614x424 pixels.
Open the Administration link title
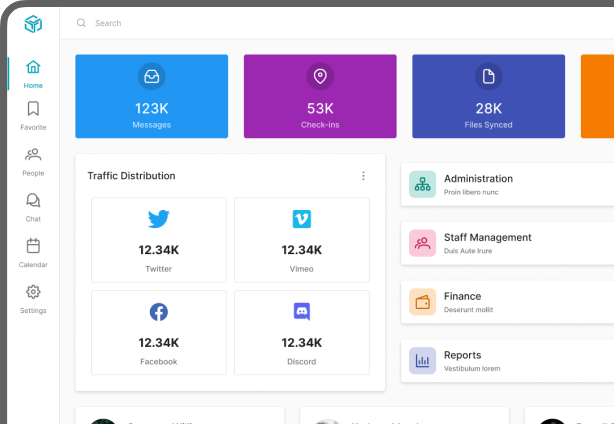(478, 179)
